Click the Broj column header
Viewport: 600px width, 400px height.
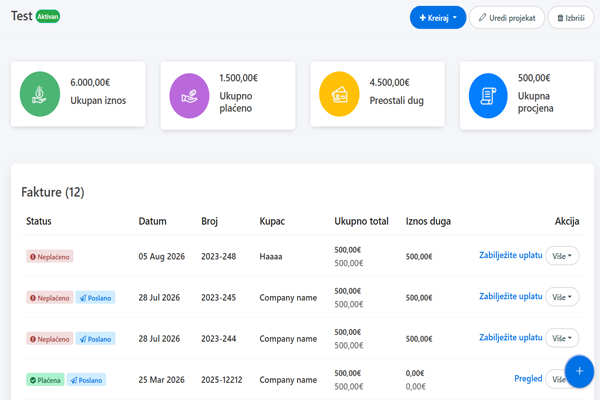pyautogui.click(x=209, y=221)
